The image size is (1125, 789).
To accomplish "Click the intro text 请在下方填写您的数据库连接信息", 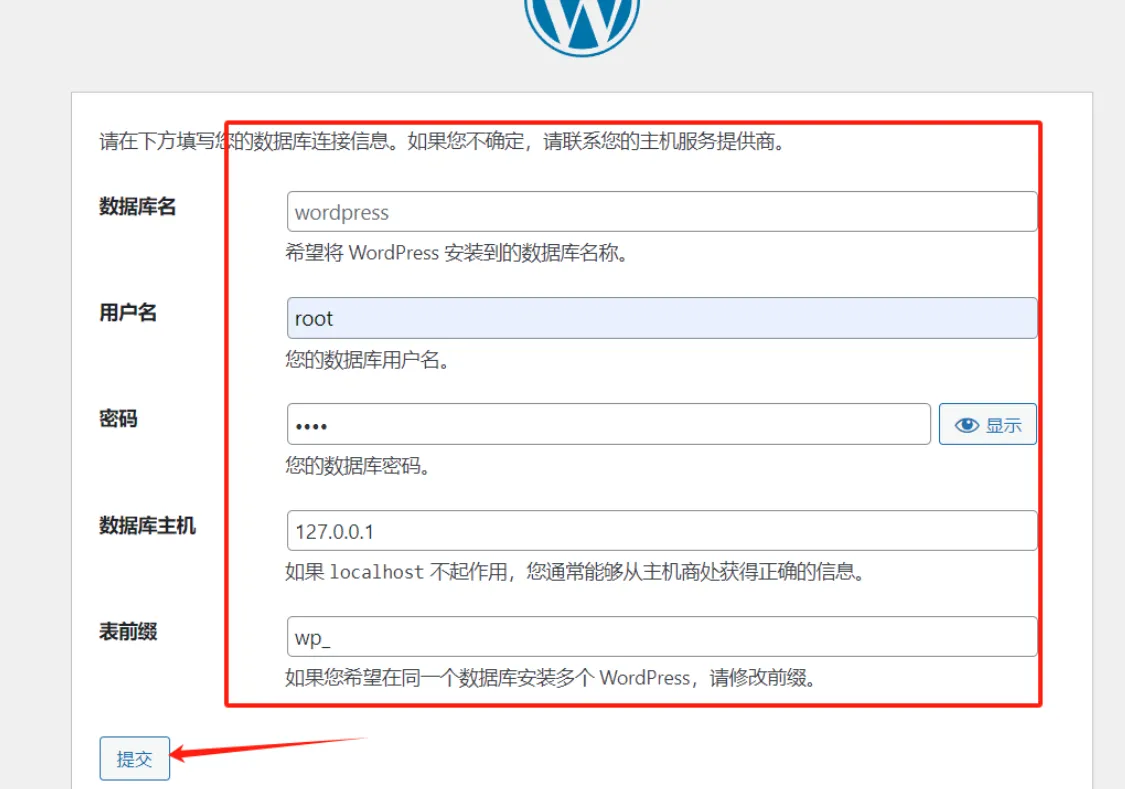I will click(443, 141).
